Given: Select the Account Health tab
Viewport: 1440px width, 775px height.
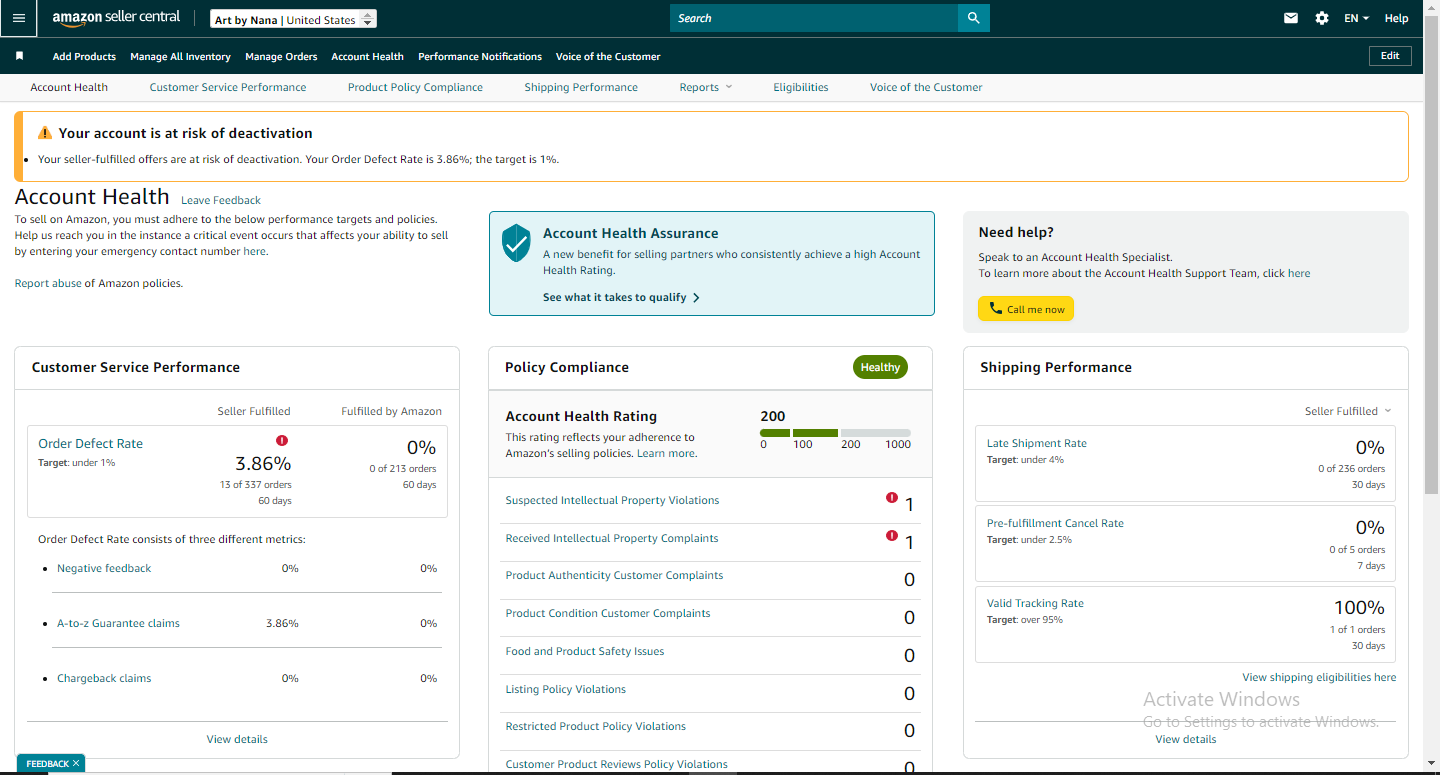Looking at the screenshot, I should click(69, 87).
